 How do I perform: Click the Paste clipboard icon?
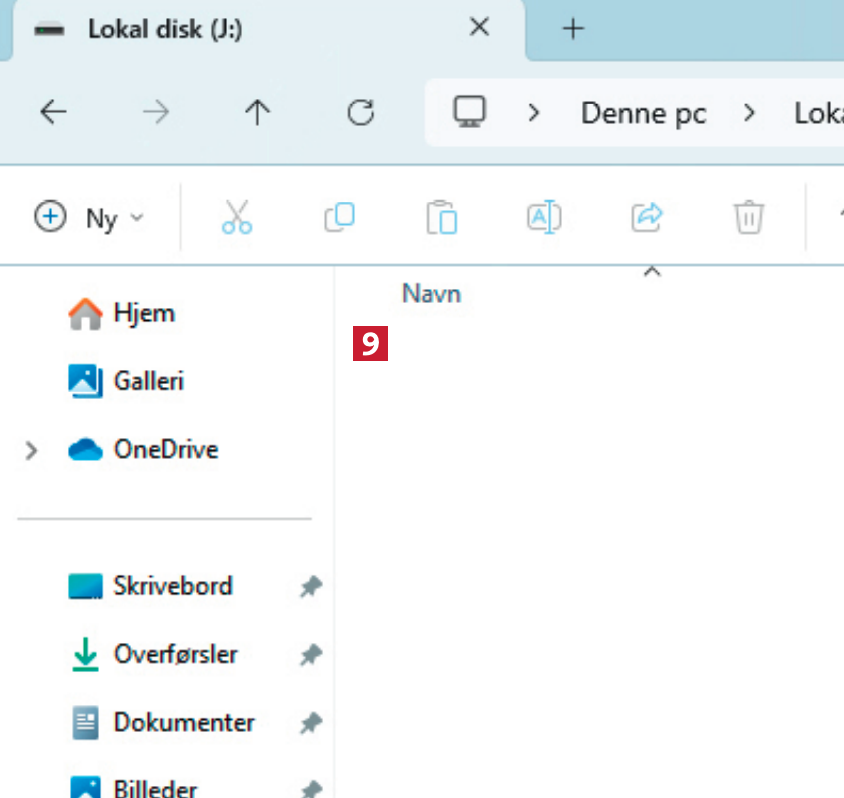pyautogui.click(x=441, y=217)
